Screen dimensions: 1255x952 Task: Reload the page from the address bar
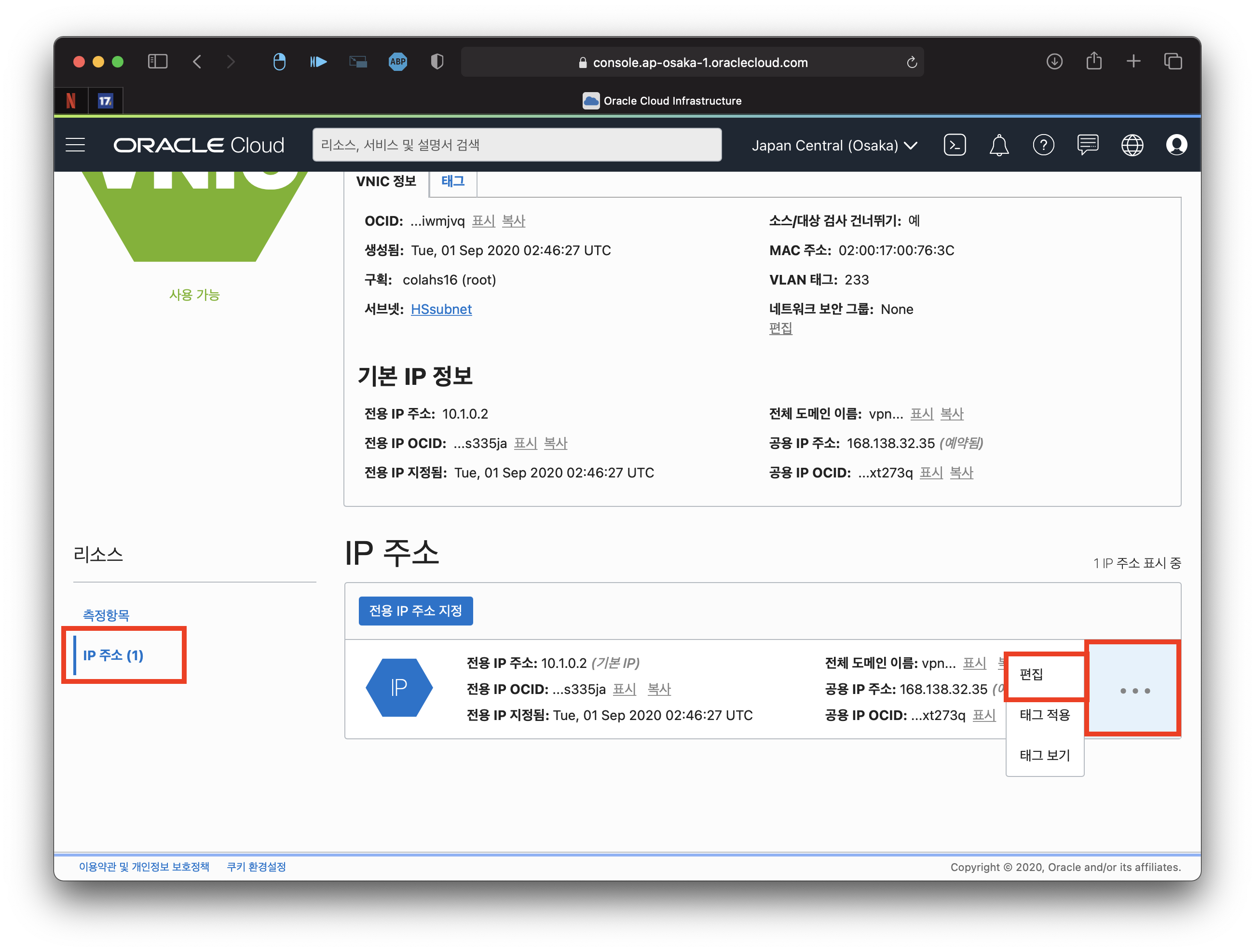911,62
